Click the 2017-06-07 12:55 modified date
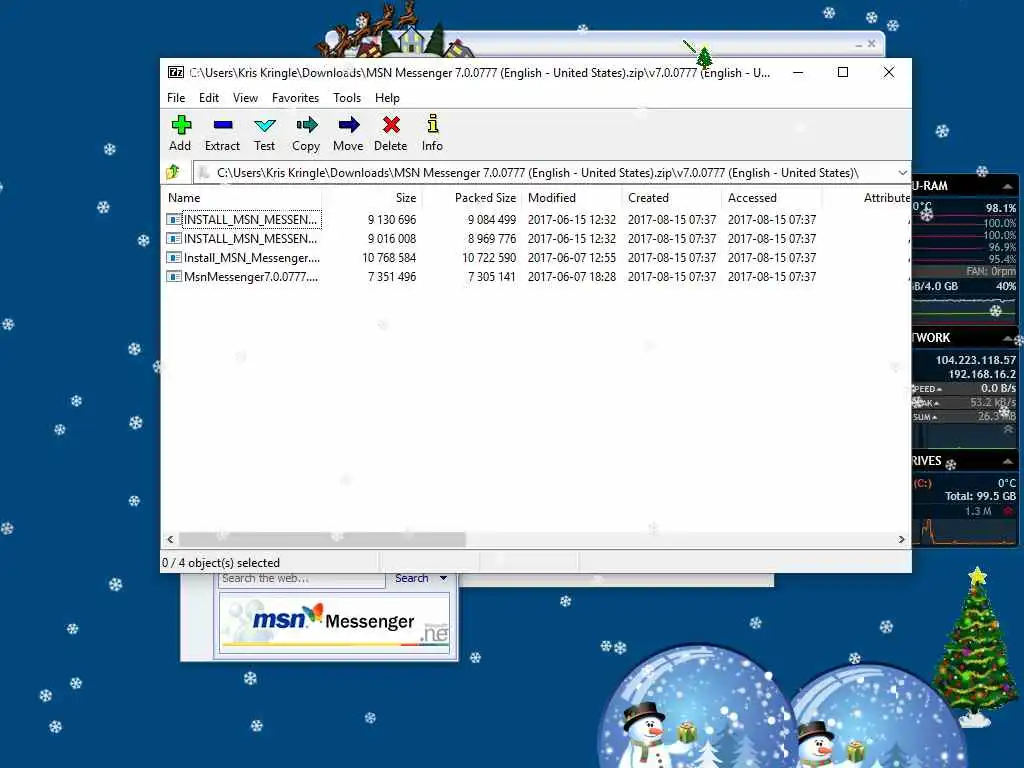Screen dimensions: 1024x768 [x=572, y=258]
